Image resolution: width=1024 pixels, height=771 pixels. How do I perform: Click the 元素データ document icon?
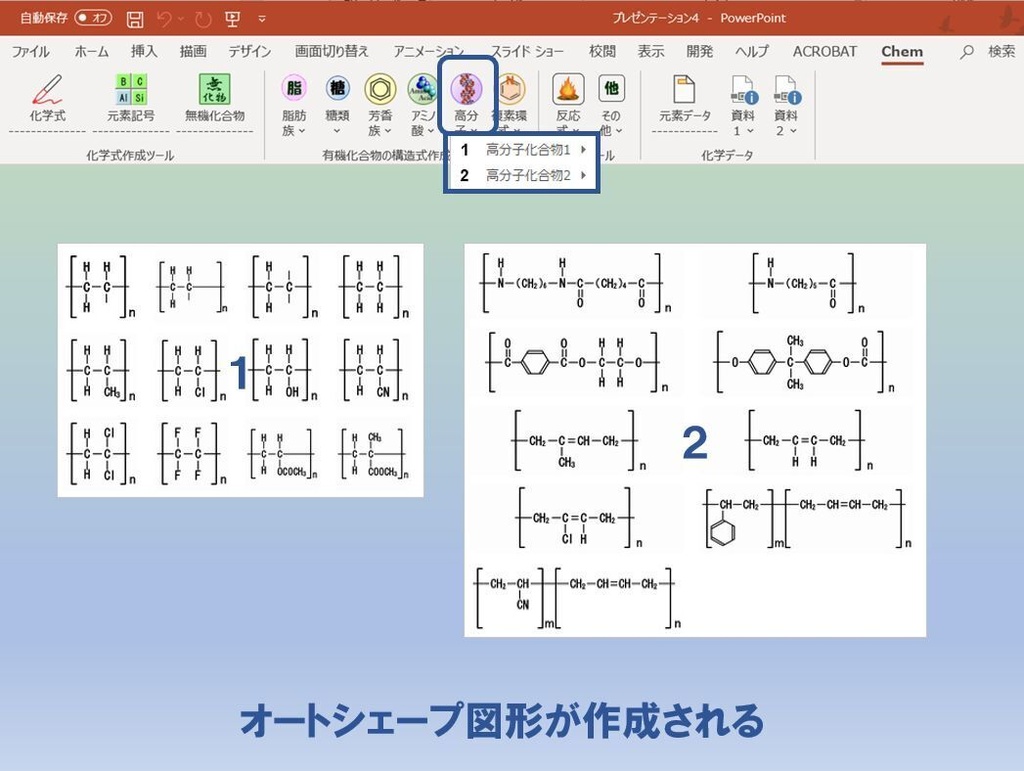[x=684, y=89]
